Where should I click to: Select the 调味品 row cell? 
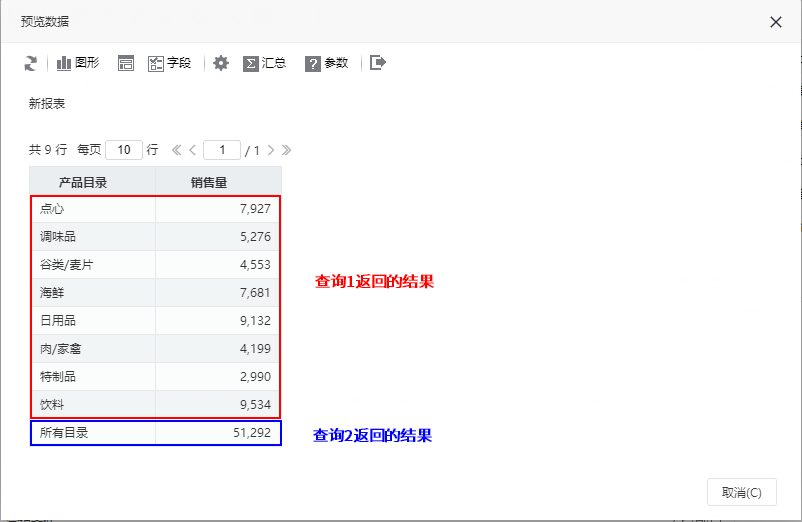click(x=93, y=237)
